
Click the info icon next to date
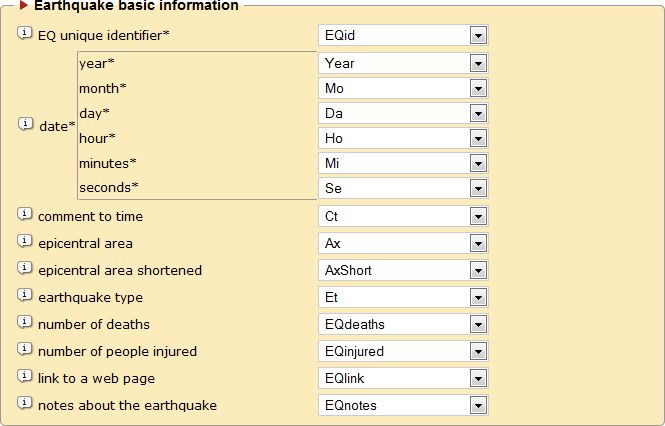click(25, 125)
